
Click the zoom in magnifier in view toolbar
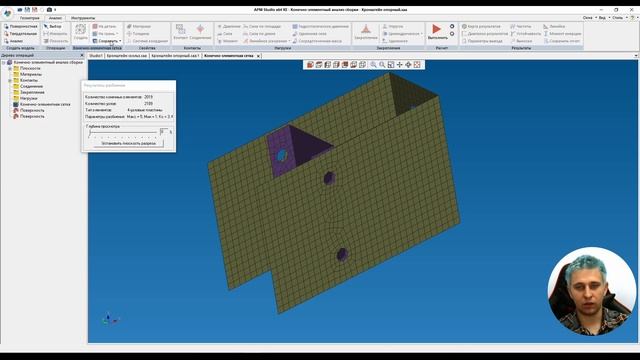pyautogui.click(x=373, y=64)
